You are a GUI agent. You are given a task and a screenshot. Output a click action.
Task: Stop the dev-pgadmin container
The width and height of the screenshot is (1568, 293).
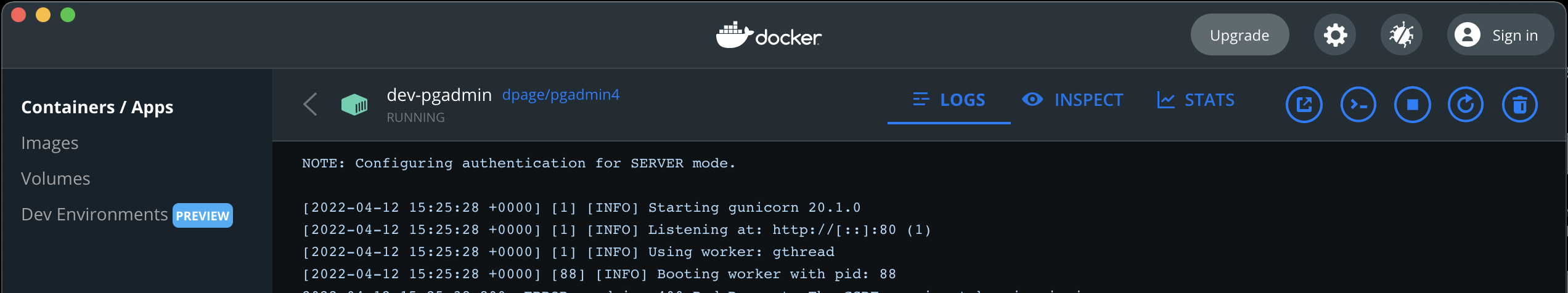(x=1412, y=105)
